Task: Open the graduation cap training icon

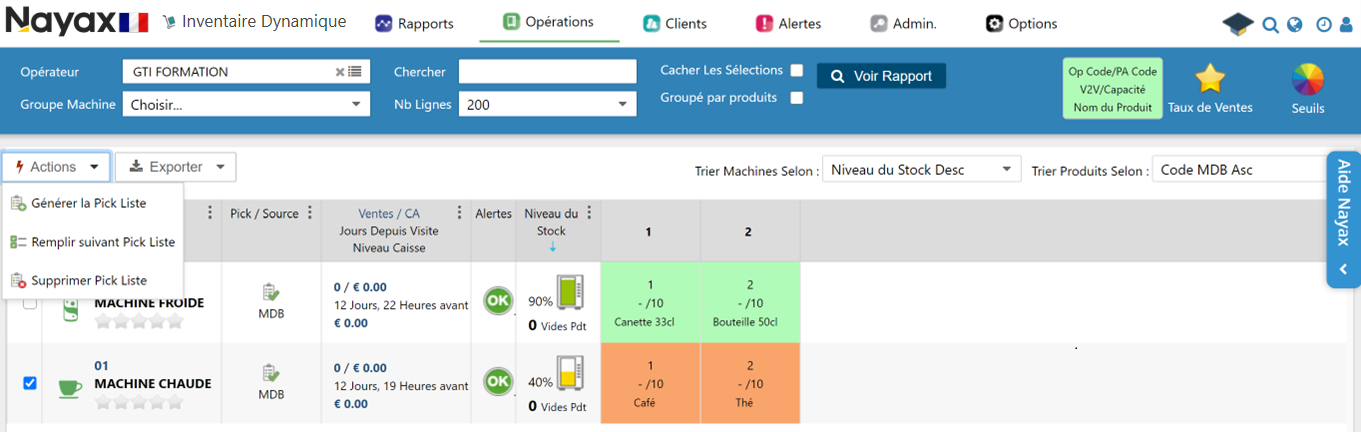Action: [1238, 24]
